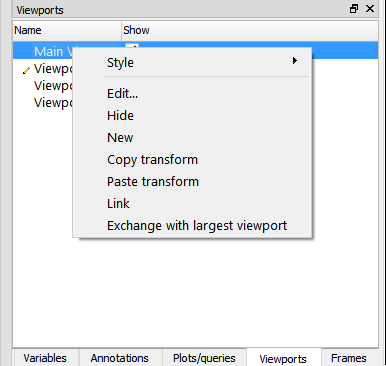
Task: Open the Plots/queries tab
Action: pyautogui.click(x=204, y=358)
